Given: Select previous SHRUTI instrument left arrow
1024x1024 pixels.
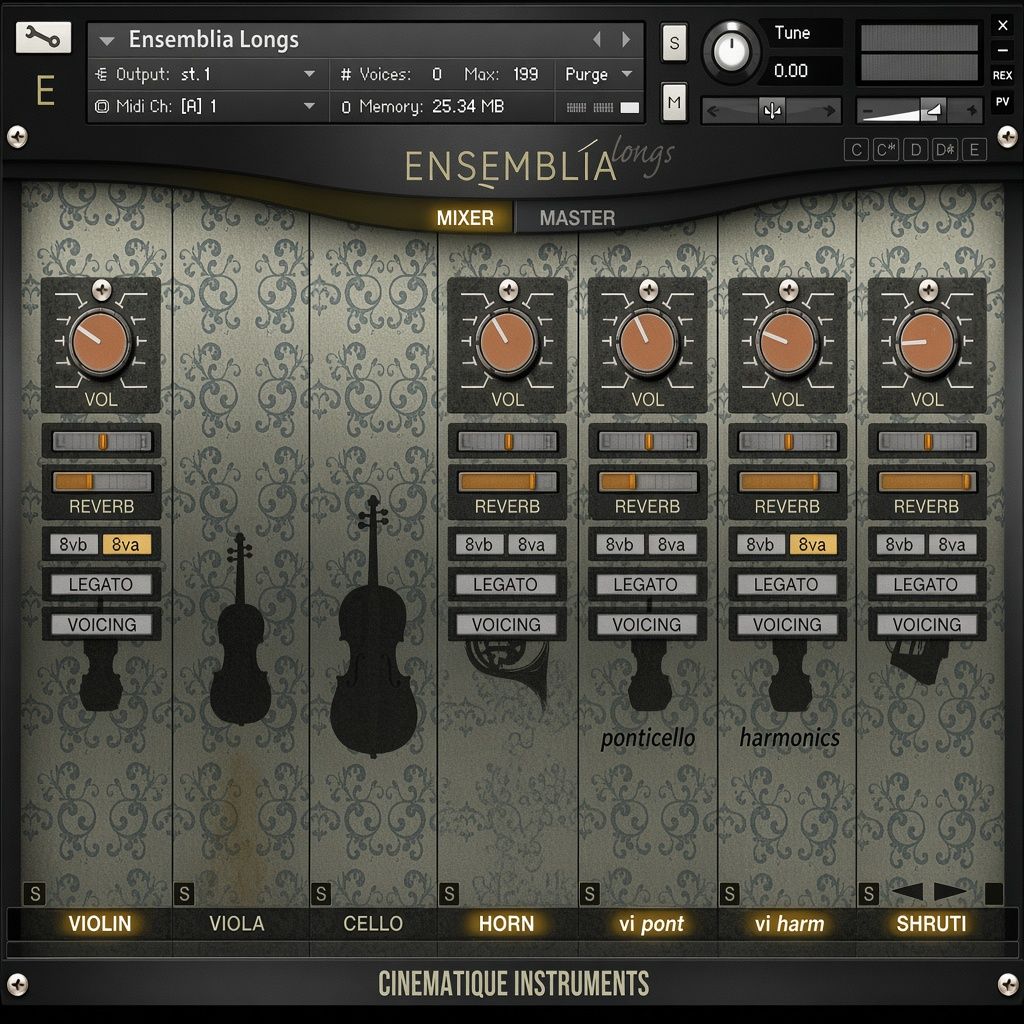Looking at the screenshot, I should pyautogui.click(x=906, y=891).
